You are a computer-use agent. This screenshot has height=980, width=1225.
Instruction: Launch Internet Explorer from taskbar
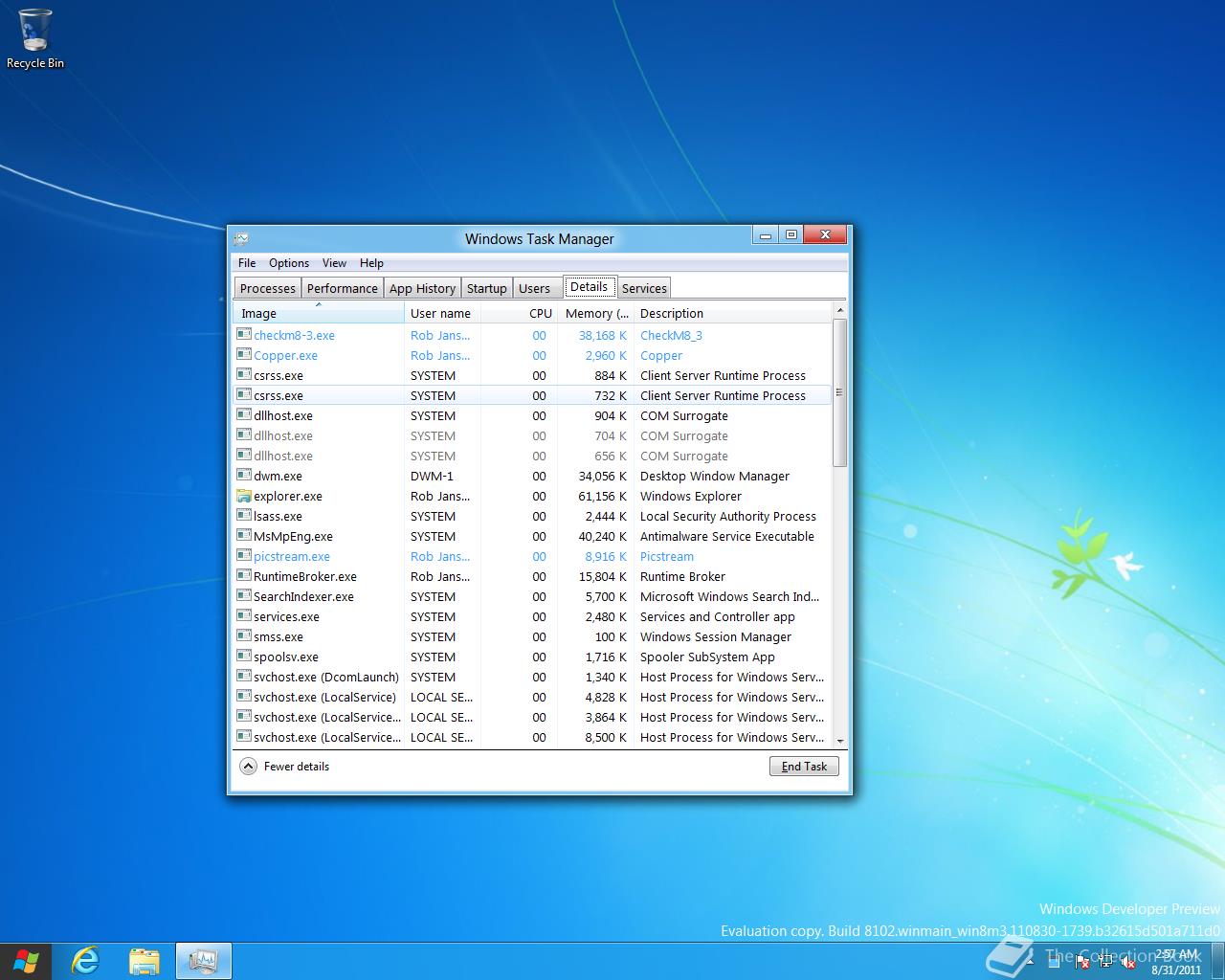tap(86, 961)
